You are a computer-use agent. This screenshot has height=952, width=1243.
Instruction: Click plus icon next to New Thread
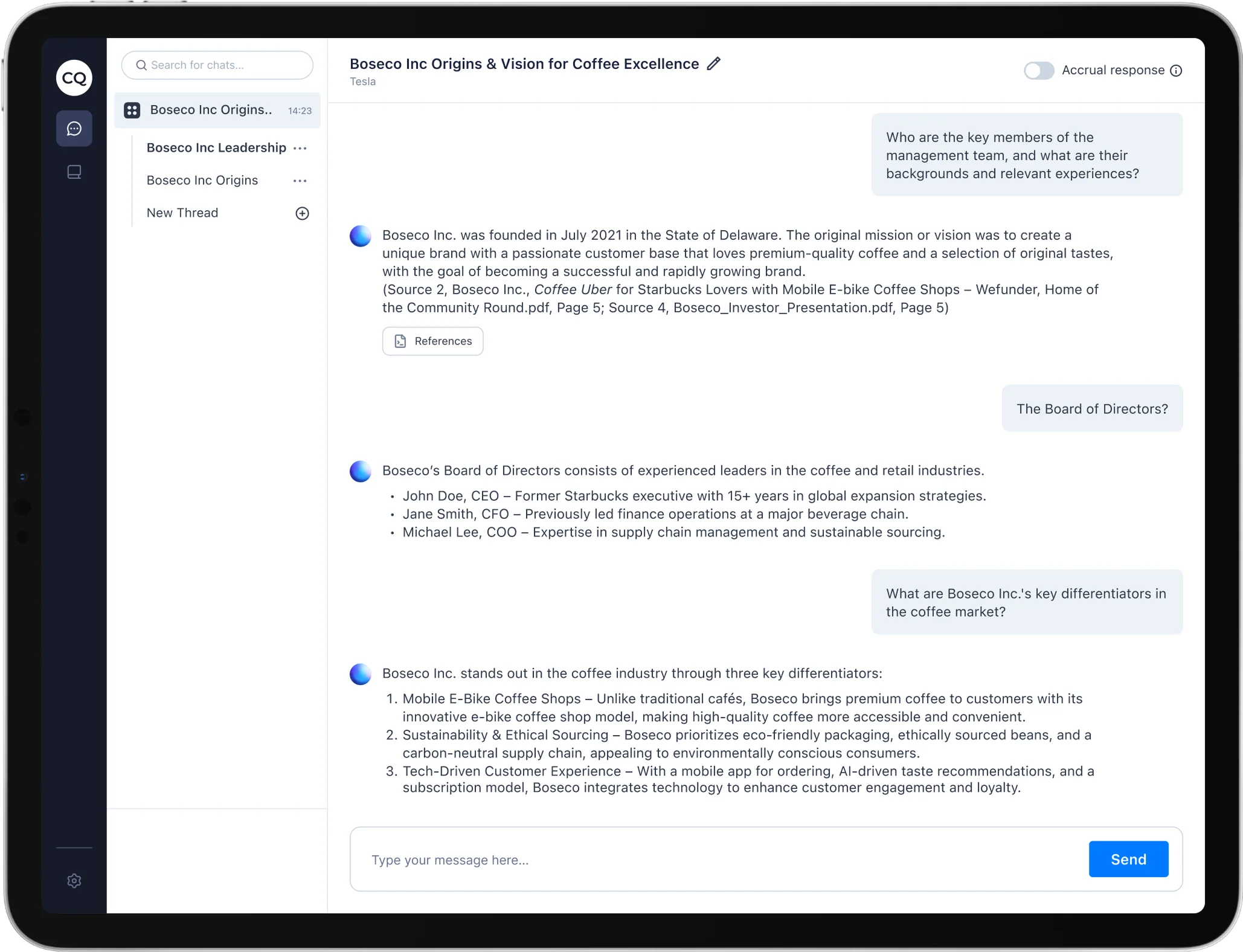pos(302,213)
